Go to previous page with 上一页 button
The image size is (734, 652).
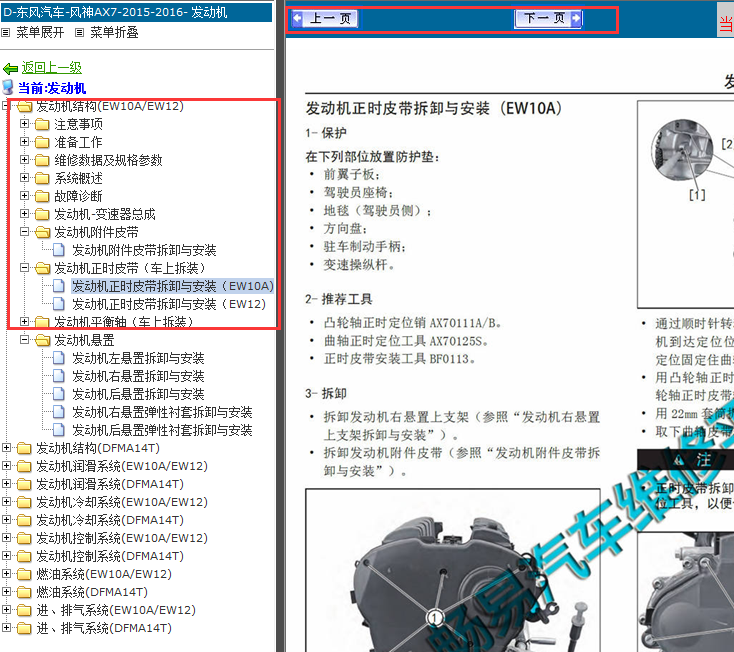[324, 19]
